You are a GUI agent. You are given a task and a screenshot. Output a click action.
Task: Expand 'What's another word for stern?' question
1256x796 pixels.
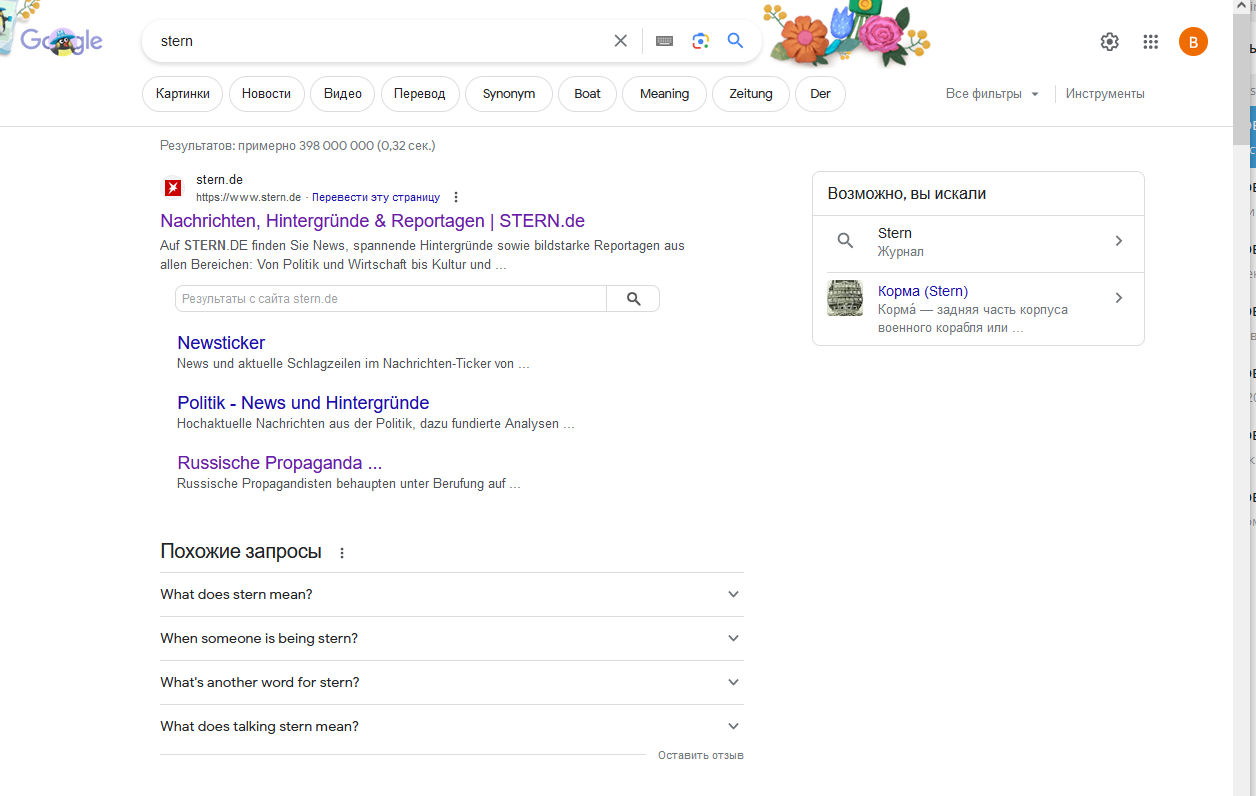[x=733, y=682]
